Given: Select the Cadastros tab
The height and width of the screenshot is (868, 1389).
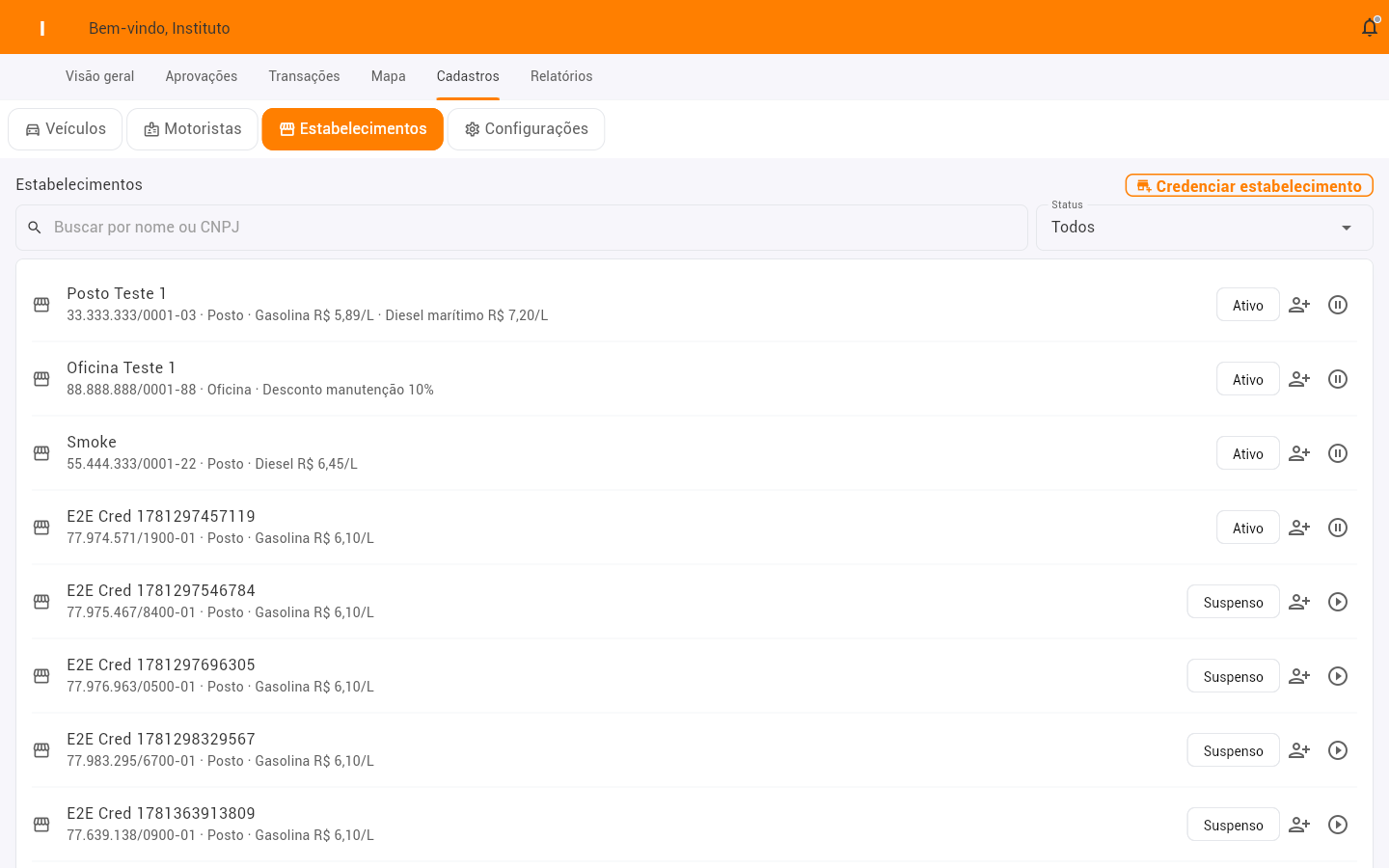Looking at the screenshot, I should [x=468, y=76].
